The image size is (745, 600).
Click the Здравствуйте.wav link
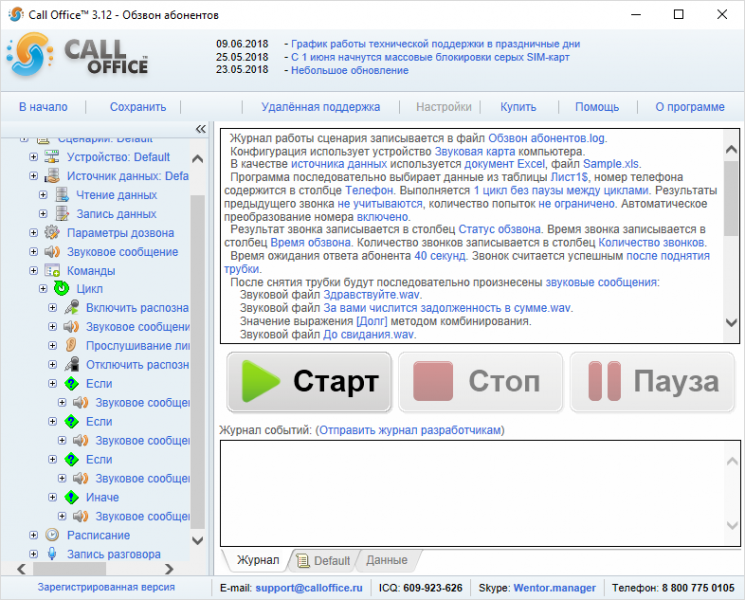372,295
